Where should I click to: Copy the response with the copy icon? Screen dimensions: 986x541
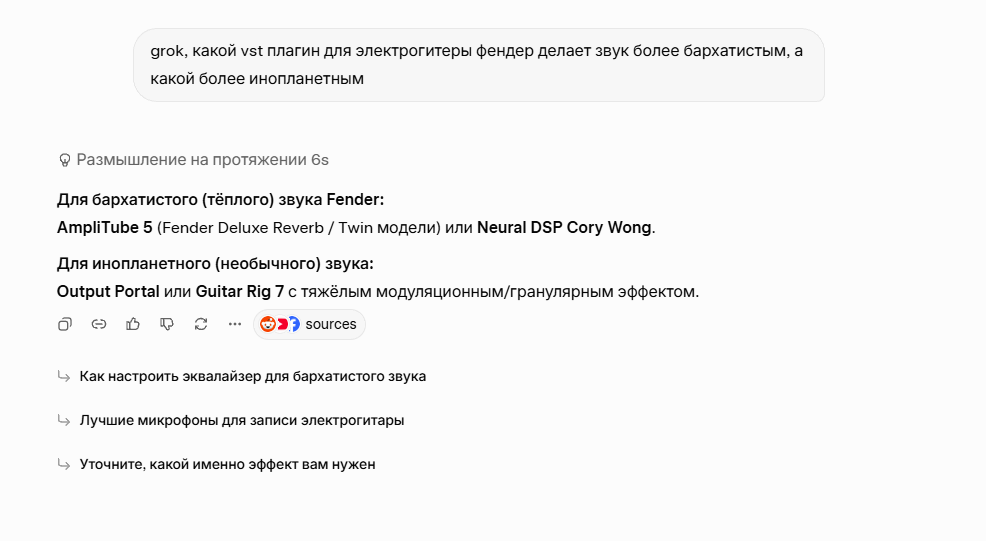(65, 325)
